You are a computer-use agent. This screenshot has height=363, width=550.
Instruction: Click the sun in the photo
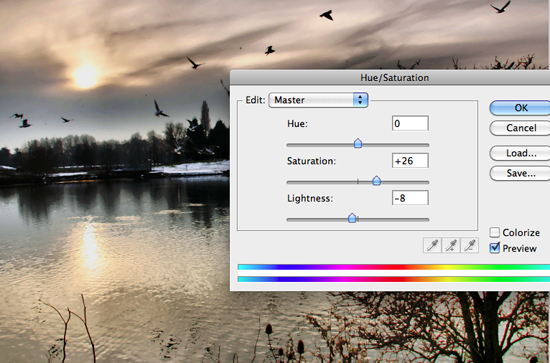(85, 76)
